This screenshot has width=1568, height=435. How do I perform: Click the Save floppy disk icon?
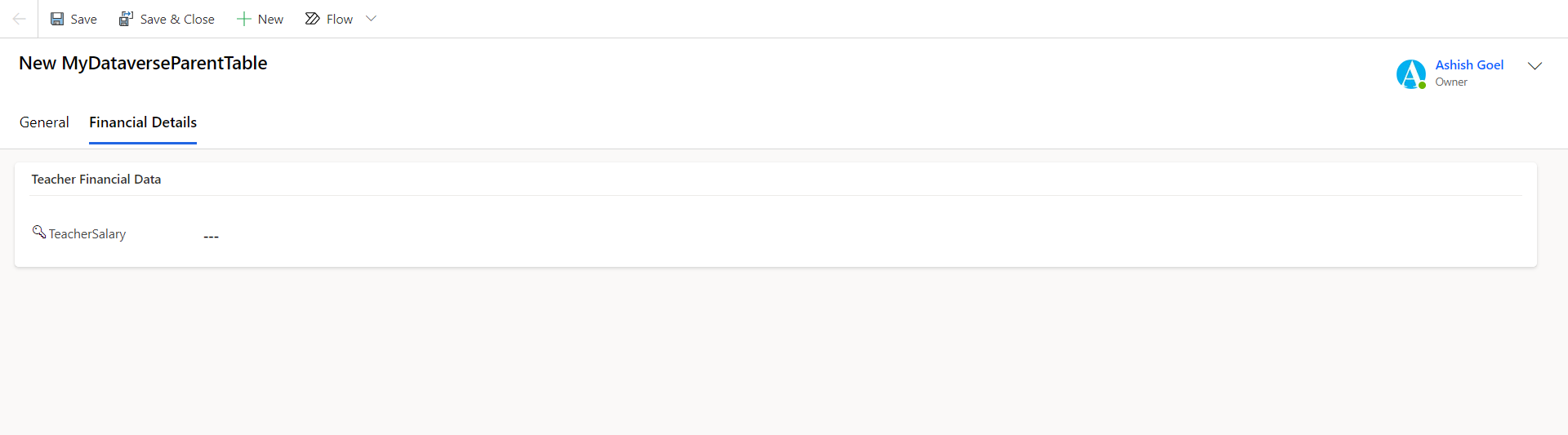57,19
